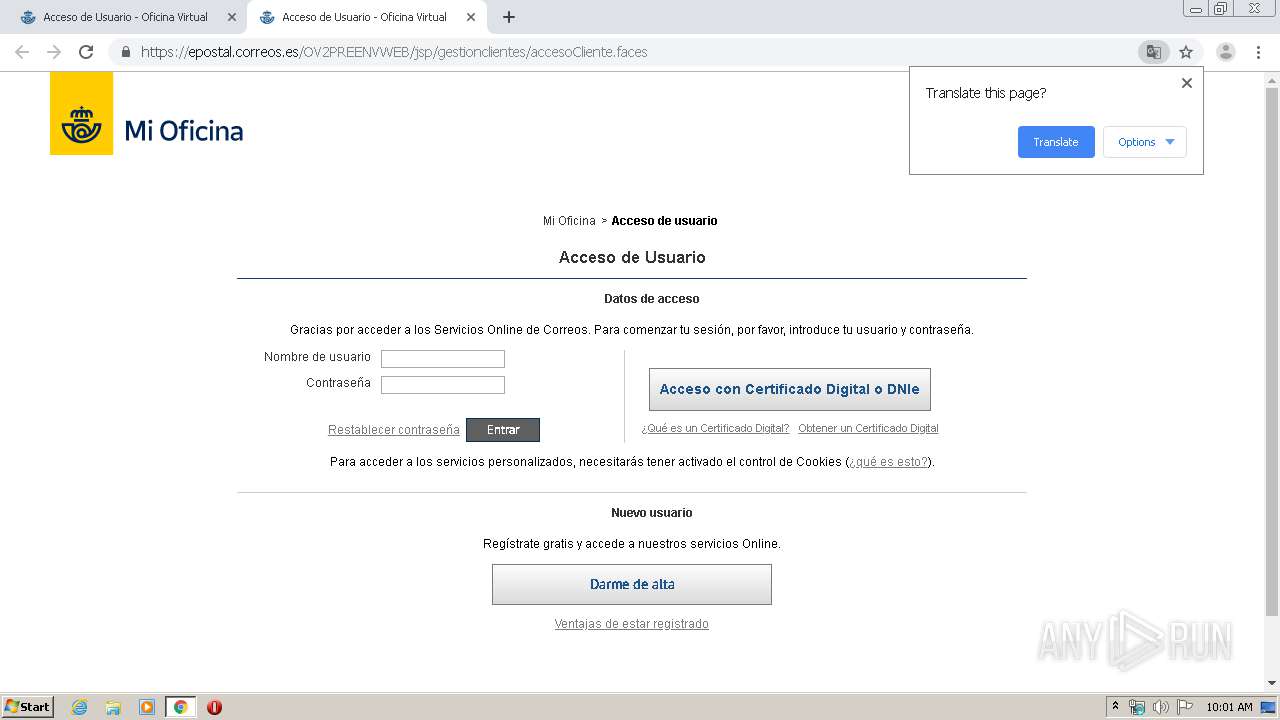Open the Windows Start menu
This screenshot has height=720, width=1280.
pos(28,707)
